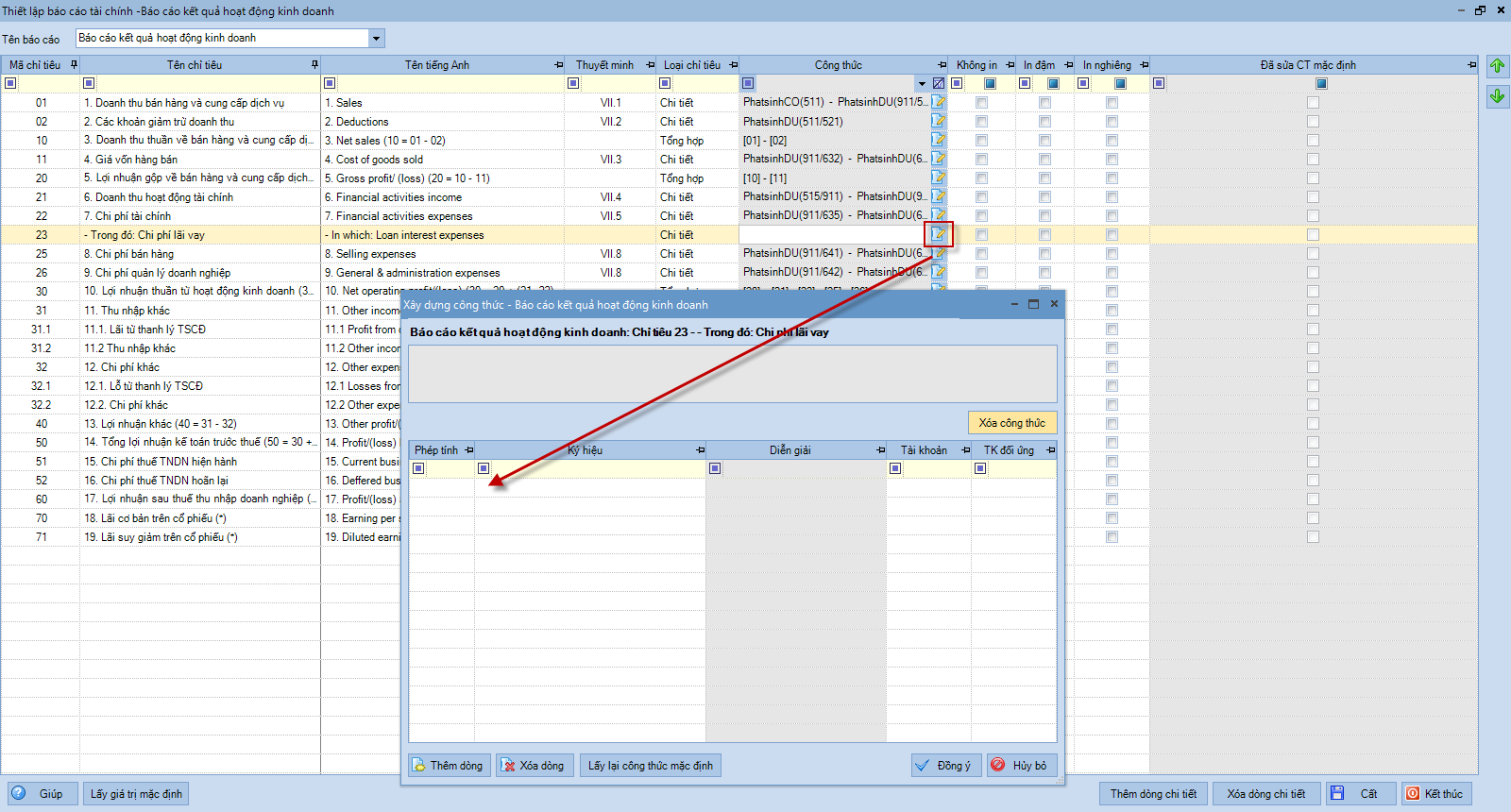Sort by the TK đối ứng header in dialog
Screen dimensions: 1511x812
point(1009,450)
